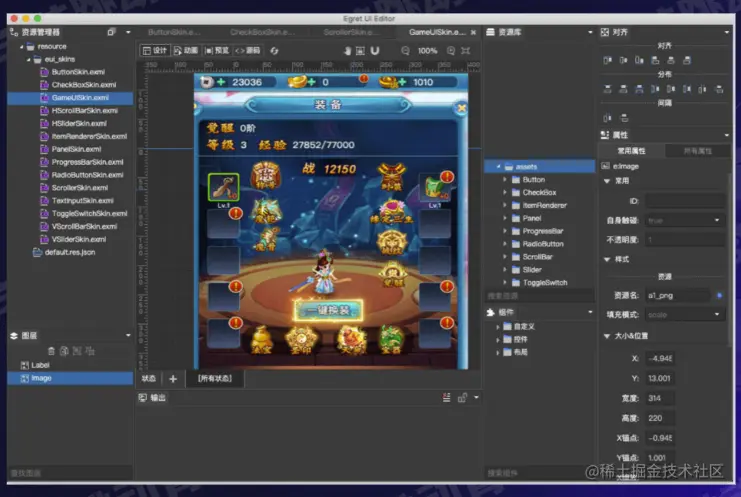Viewport: 741px width, 497px height.
Task: Click the 资源名 a1_png field
Action: [677, 296]
